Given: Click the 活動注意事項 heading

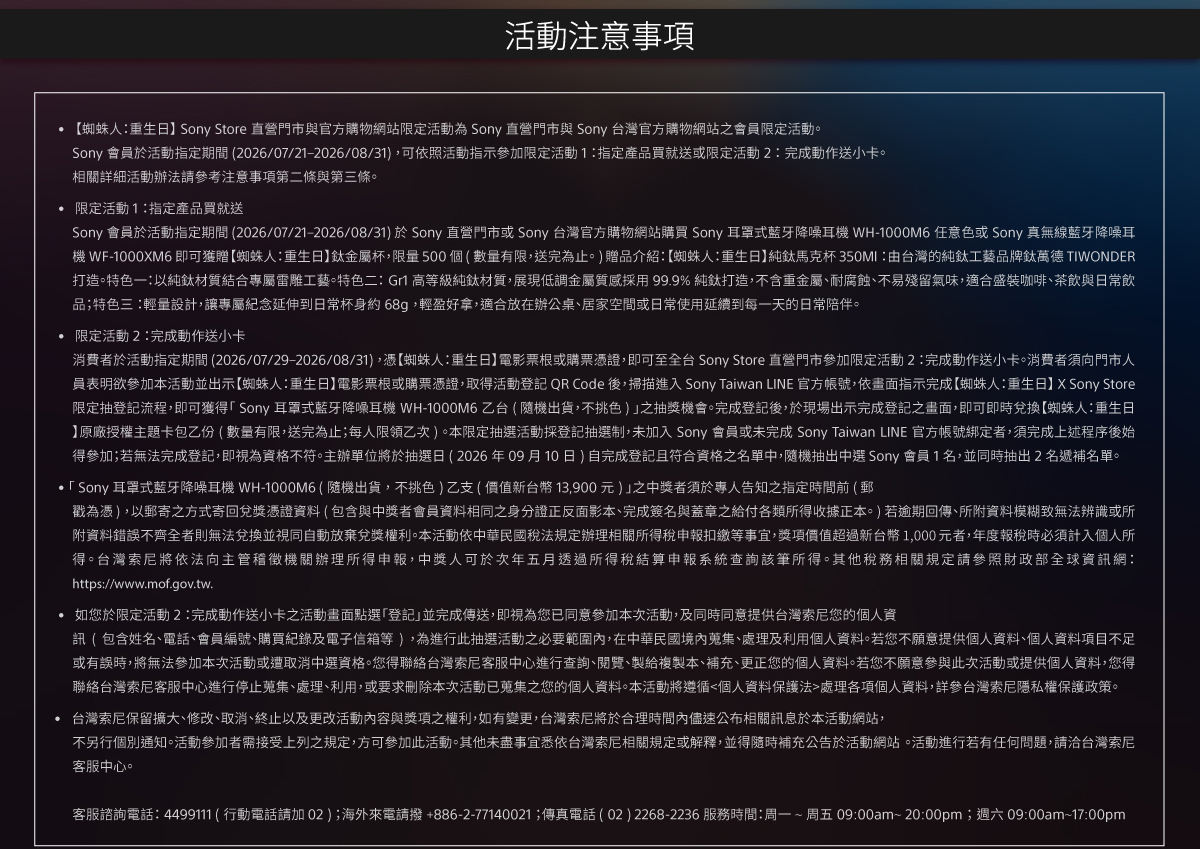Looking at the screenshot, I should coord(600,36).
